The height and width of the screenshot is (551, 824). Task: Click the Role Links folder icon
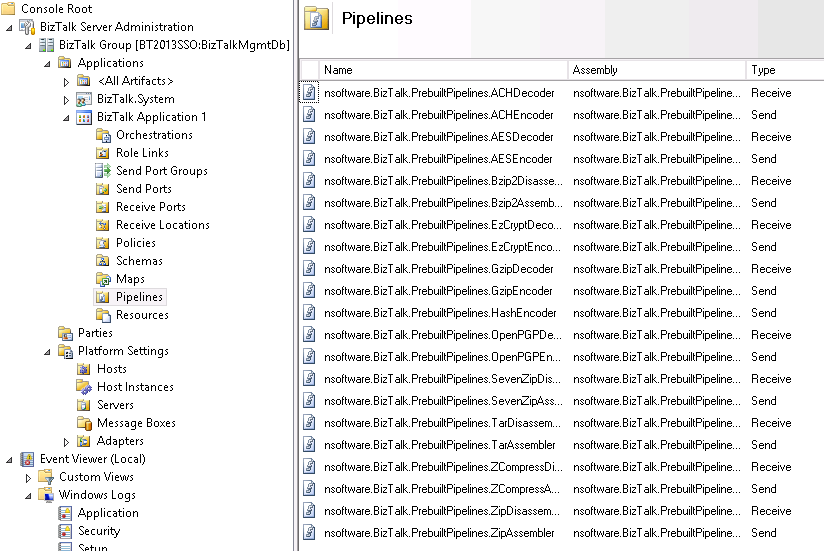(x=103, y=153)
